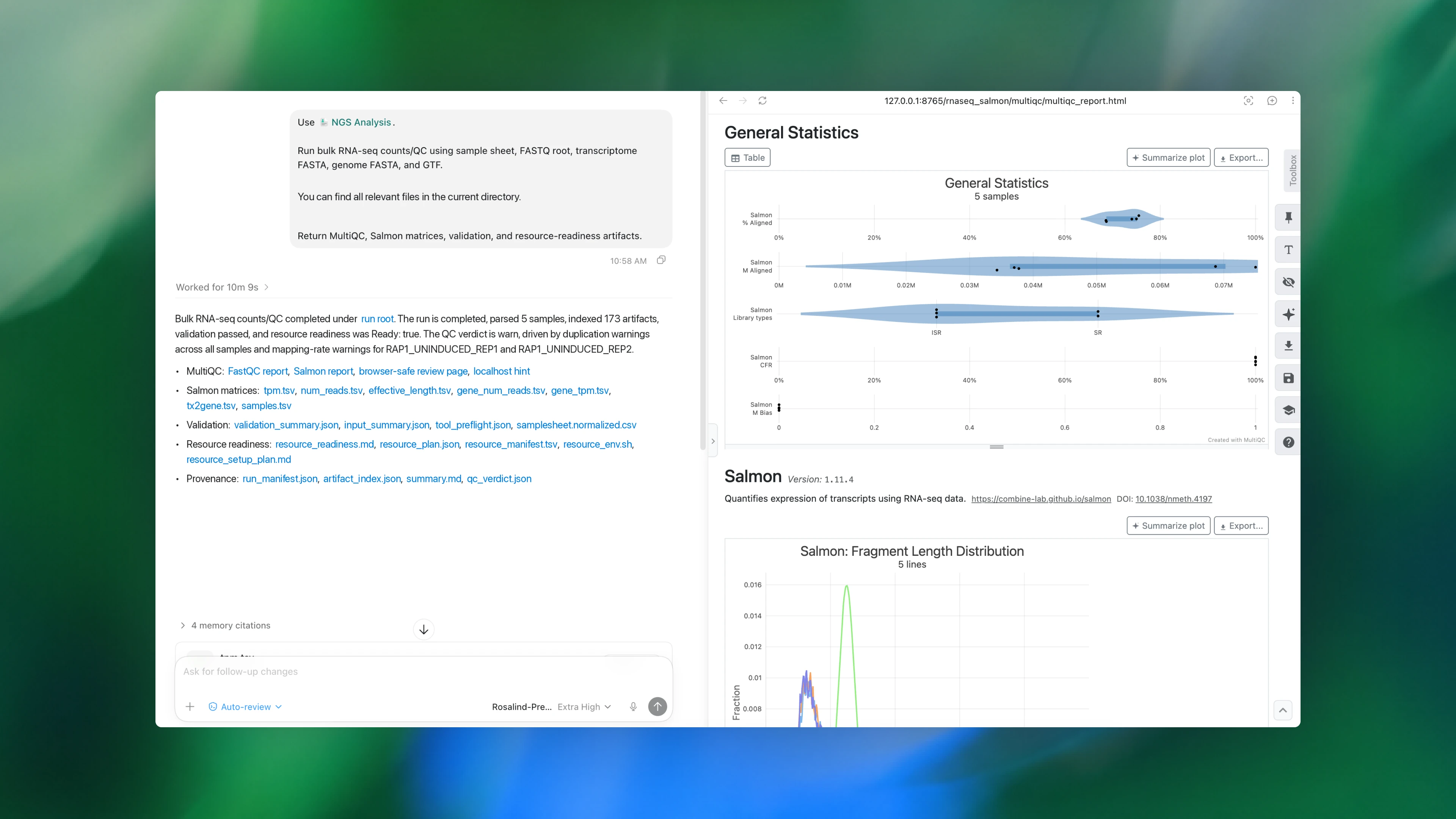1456x819 pixels.
Task: Open the Rosalind-Pre... model selector
Action: (x=521, y=706)
